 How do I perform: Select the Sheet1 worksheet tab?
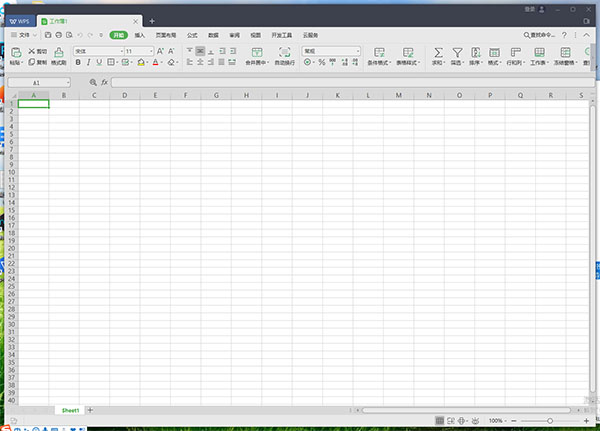pos(70,410)
